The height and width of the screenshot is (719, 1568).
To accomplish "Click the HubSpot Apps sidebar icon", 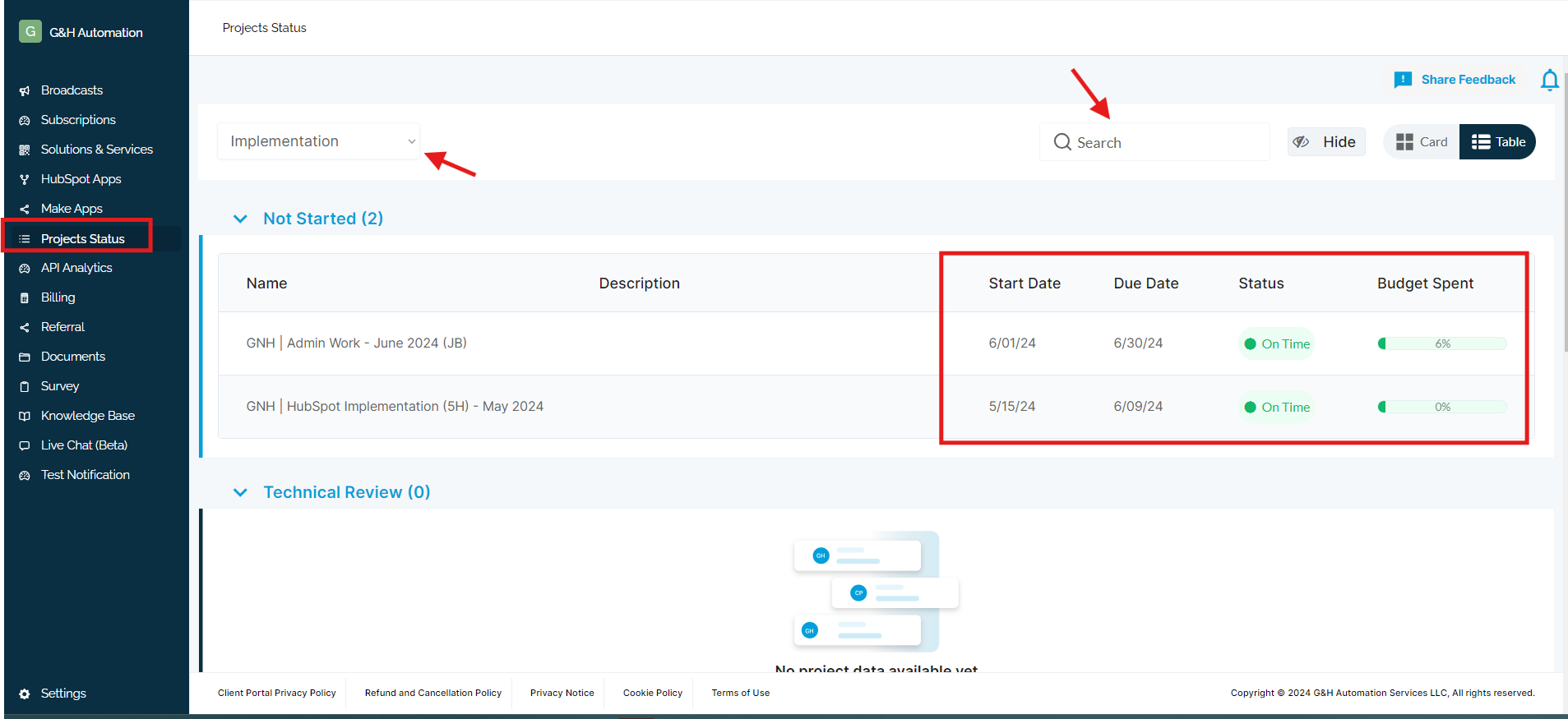I will (x=25, y=179).
